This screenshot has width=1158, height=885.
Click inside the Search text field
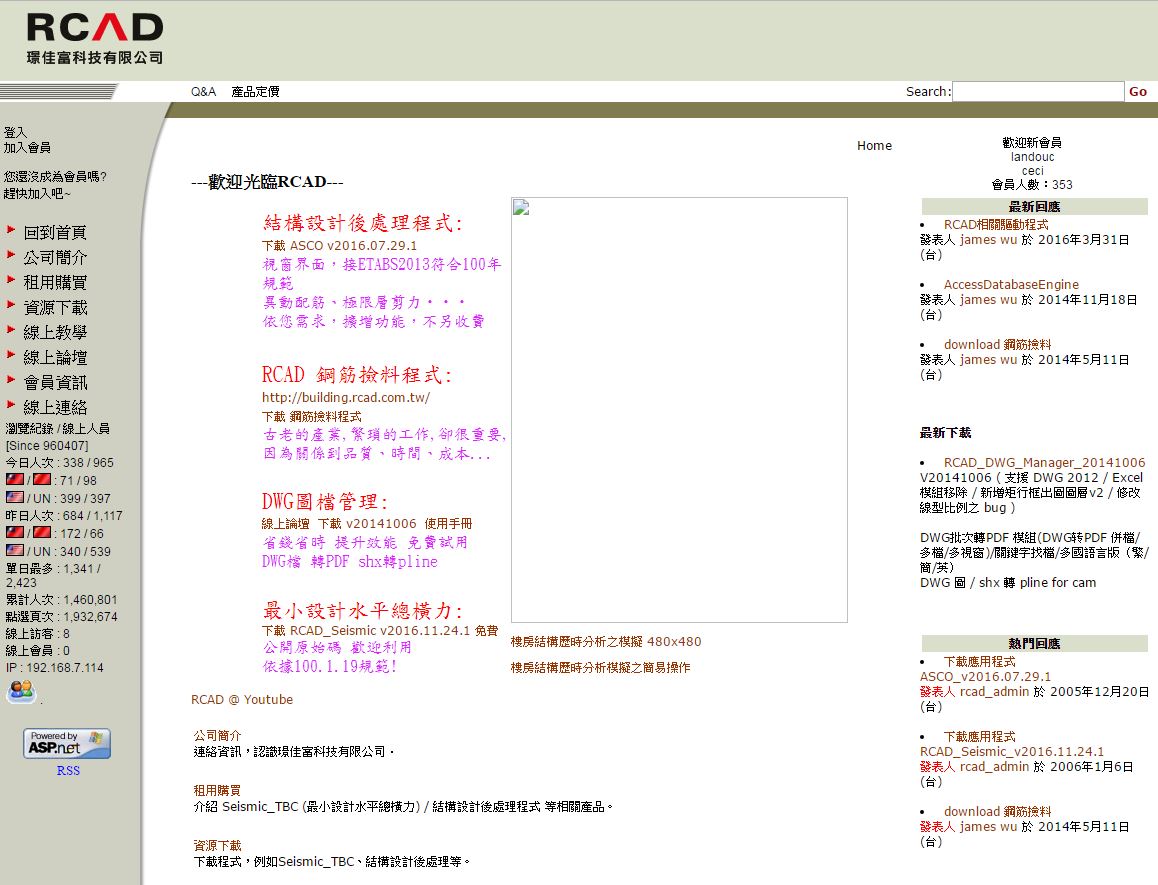click(x=1037, y=91)
